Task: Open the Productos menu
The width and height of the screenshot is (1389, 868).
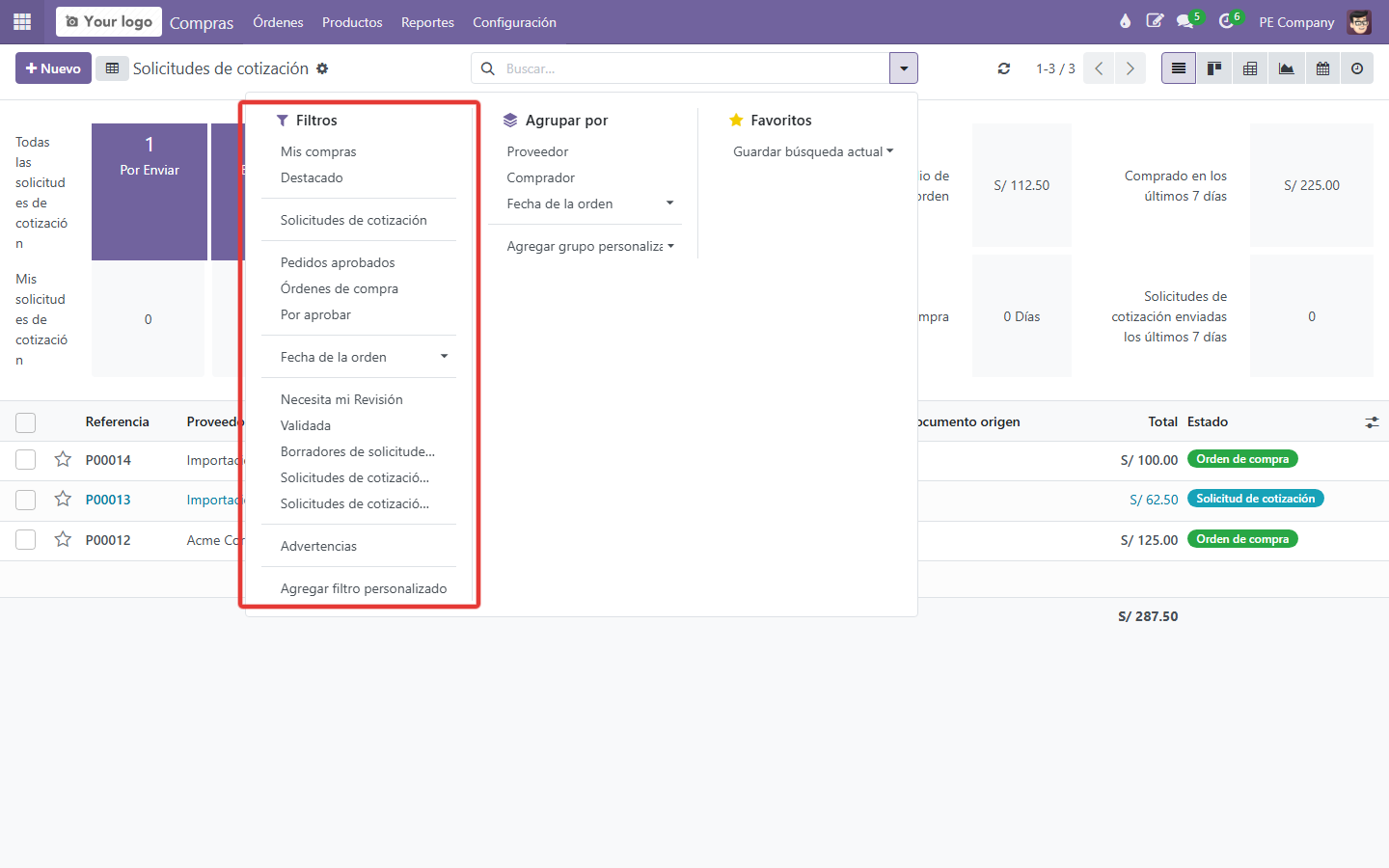Action: [352, 22]
